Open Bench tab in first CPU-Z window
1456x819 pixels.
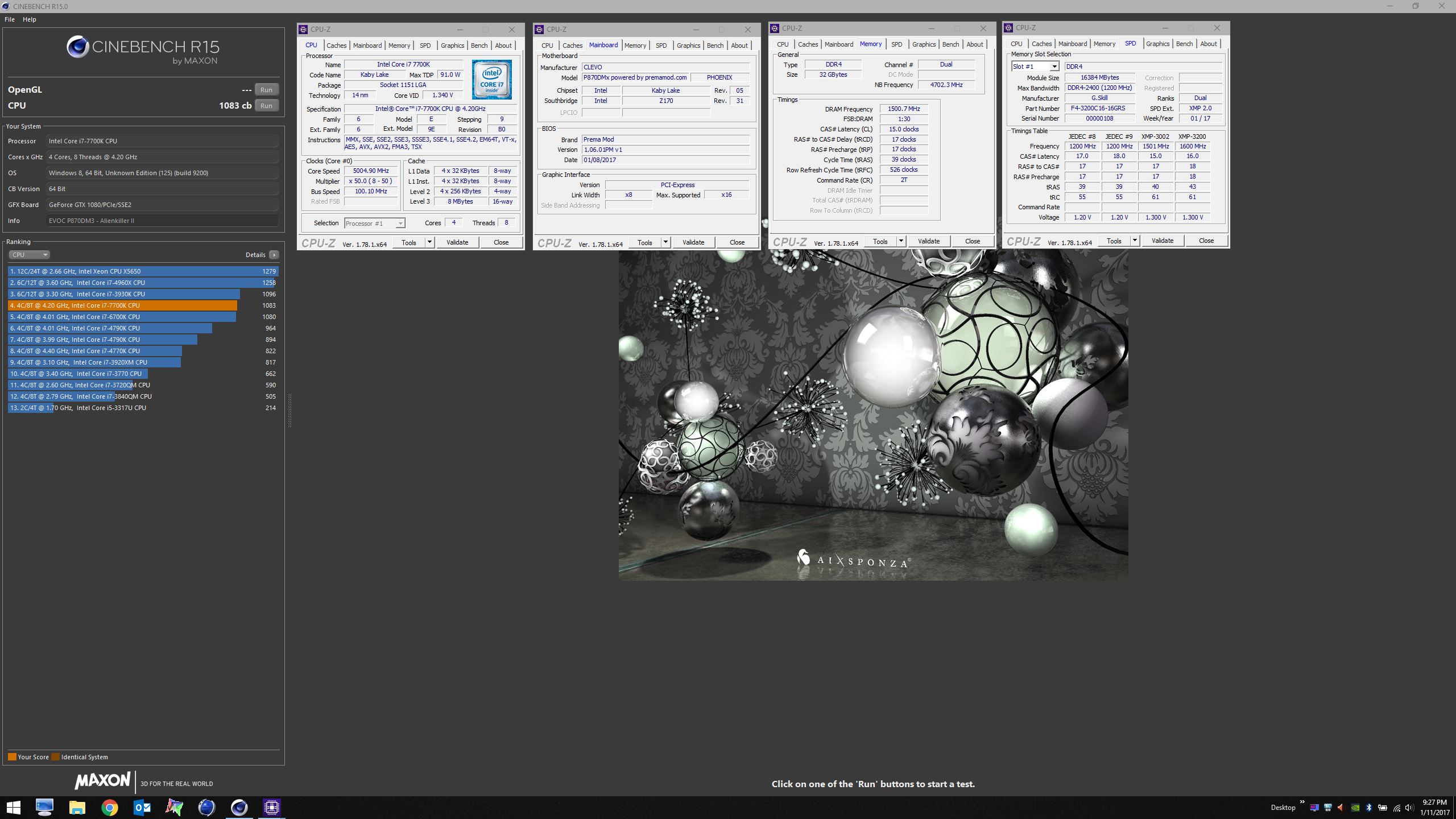point(479,45)
